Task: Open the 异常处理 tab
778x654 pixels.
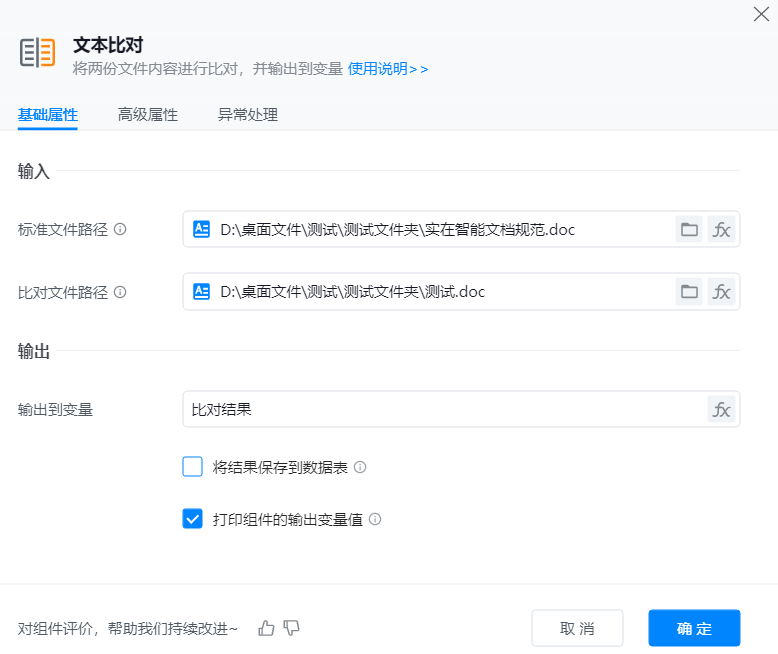Action: coord(247,115)
